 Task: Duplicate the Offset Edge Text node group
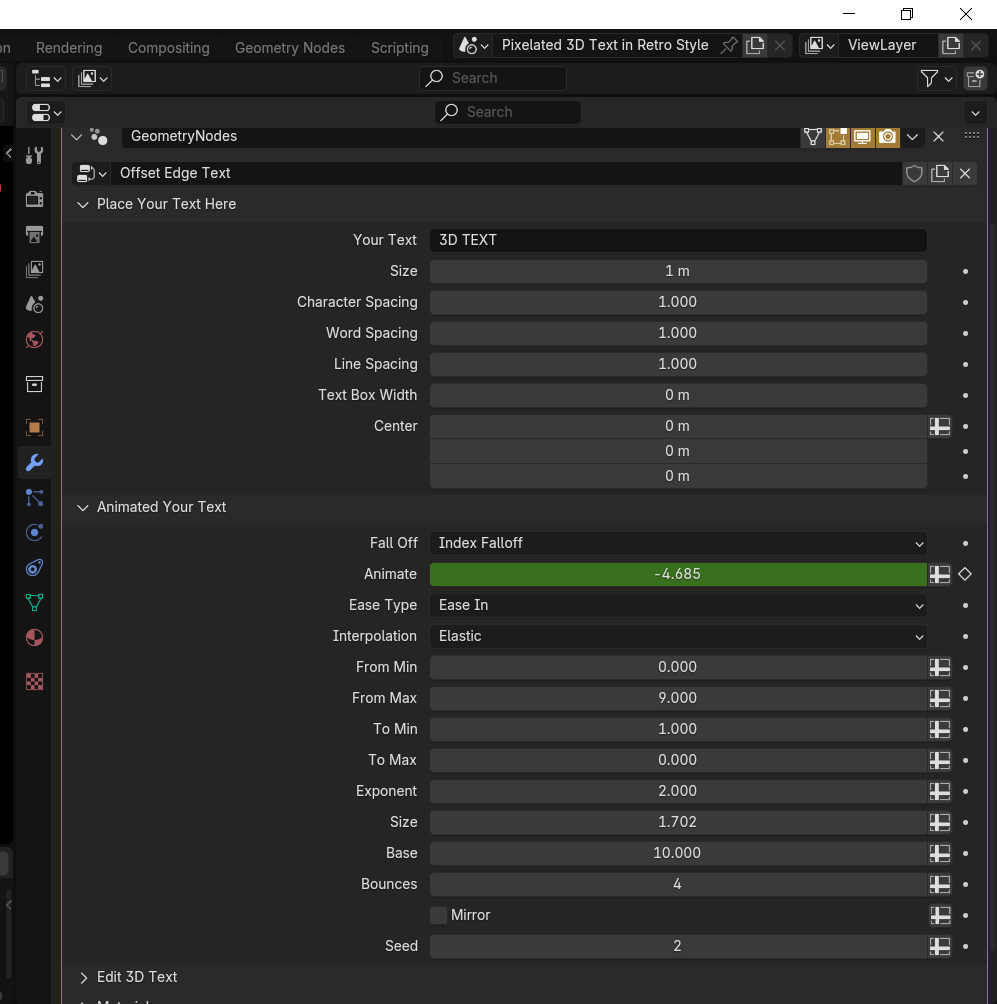coord(939,174)
